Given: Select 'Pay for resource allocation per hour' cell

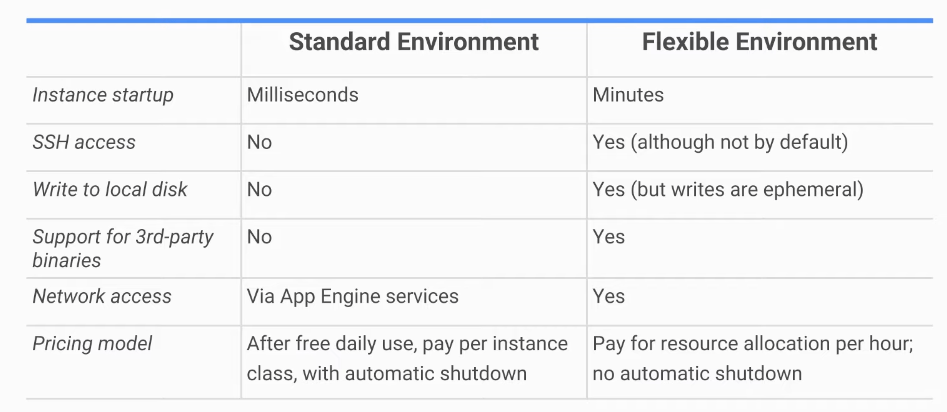Looking at the screenshot, I should coord(753,358).
